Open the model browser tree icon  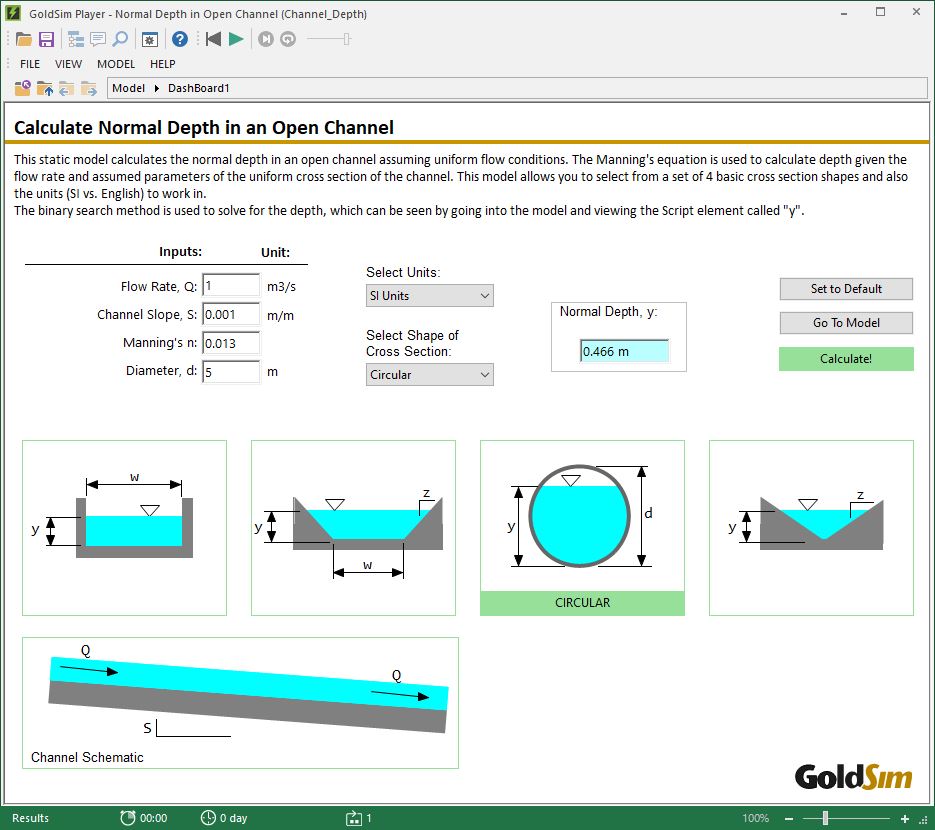click(76, 40)
